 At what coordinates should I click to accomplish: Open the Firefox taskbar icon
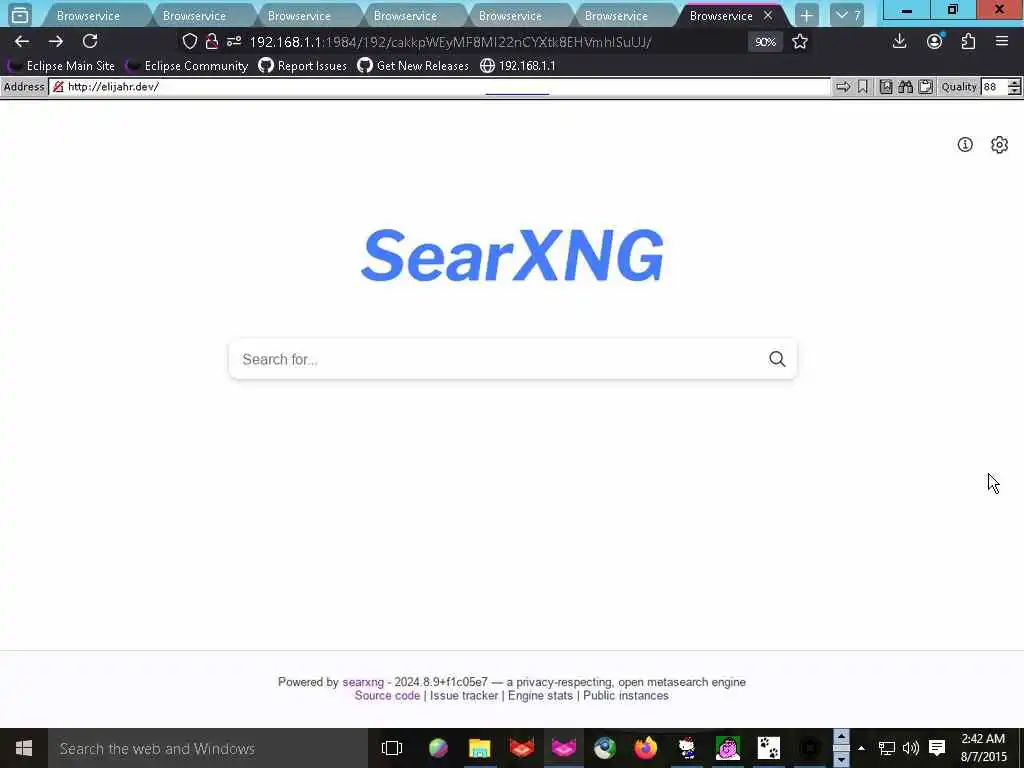point(646,748)
